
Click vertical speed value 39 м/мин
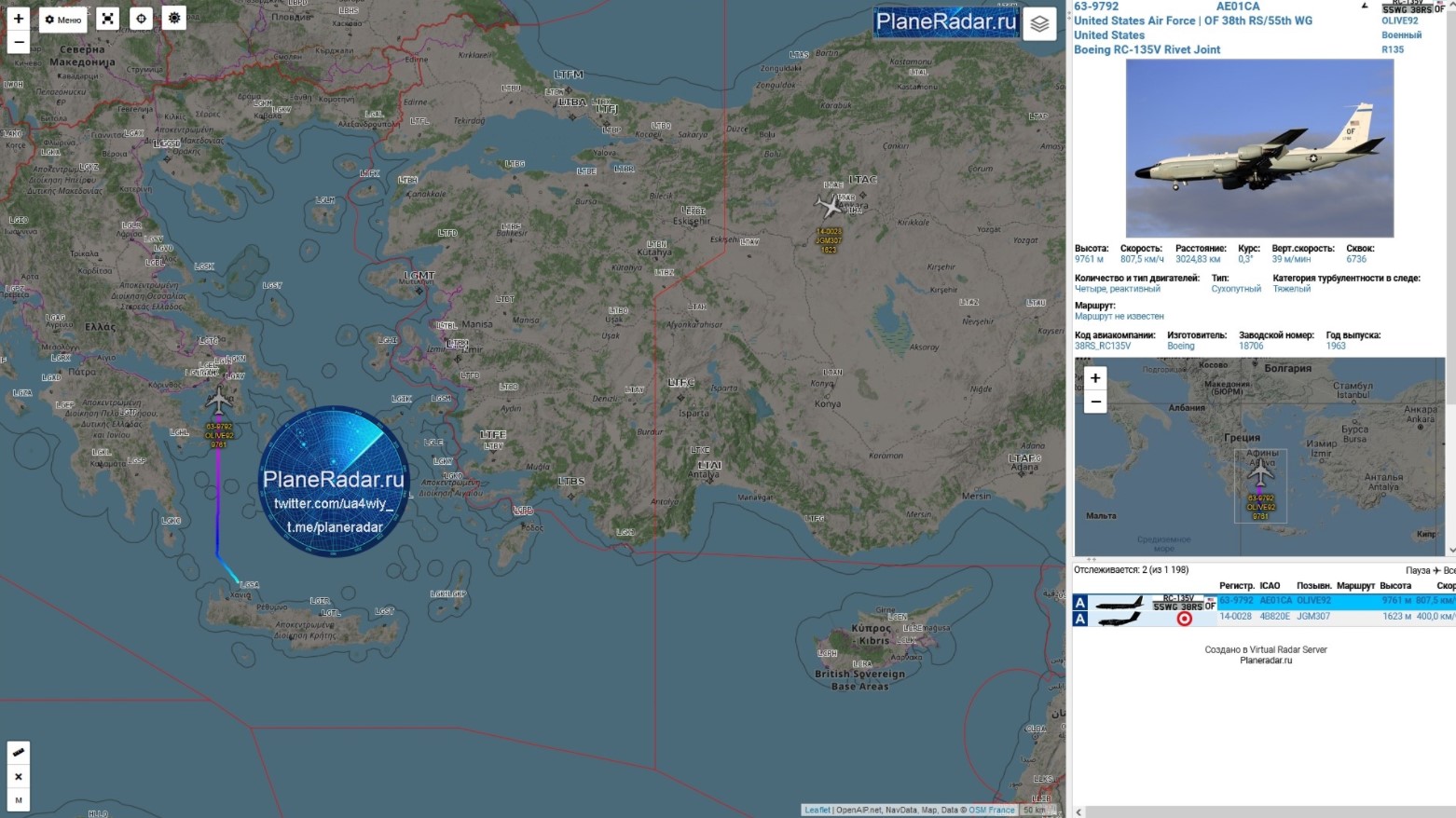point(1292,259)
